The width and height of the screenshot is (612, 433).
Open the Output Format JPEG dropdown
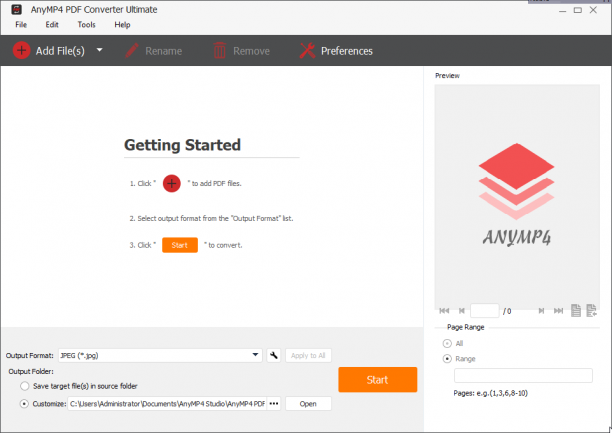[x=160, y=355]
